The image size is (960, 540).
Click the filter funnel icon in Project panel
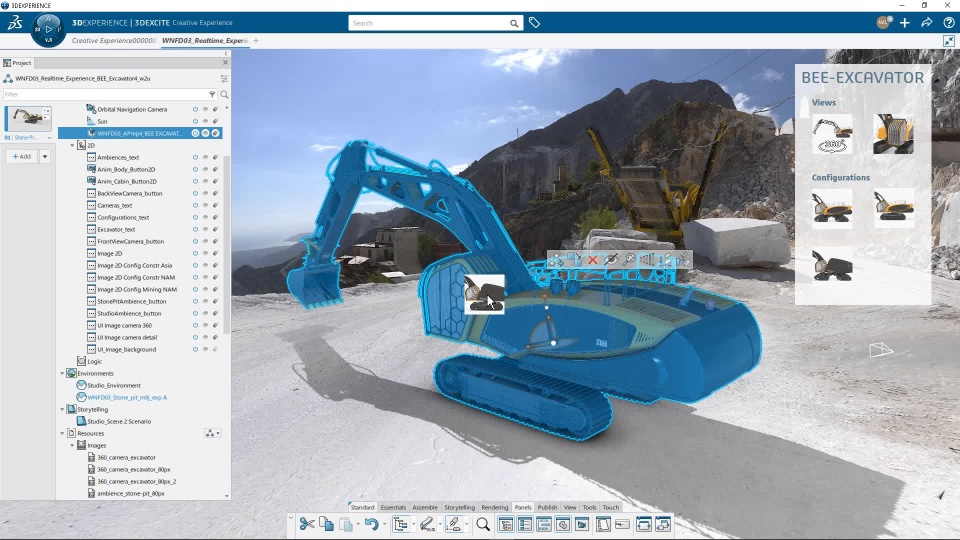coord(212,94)
